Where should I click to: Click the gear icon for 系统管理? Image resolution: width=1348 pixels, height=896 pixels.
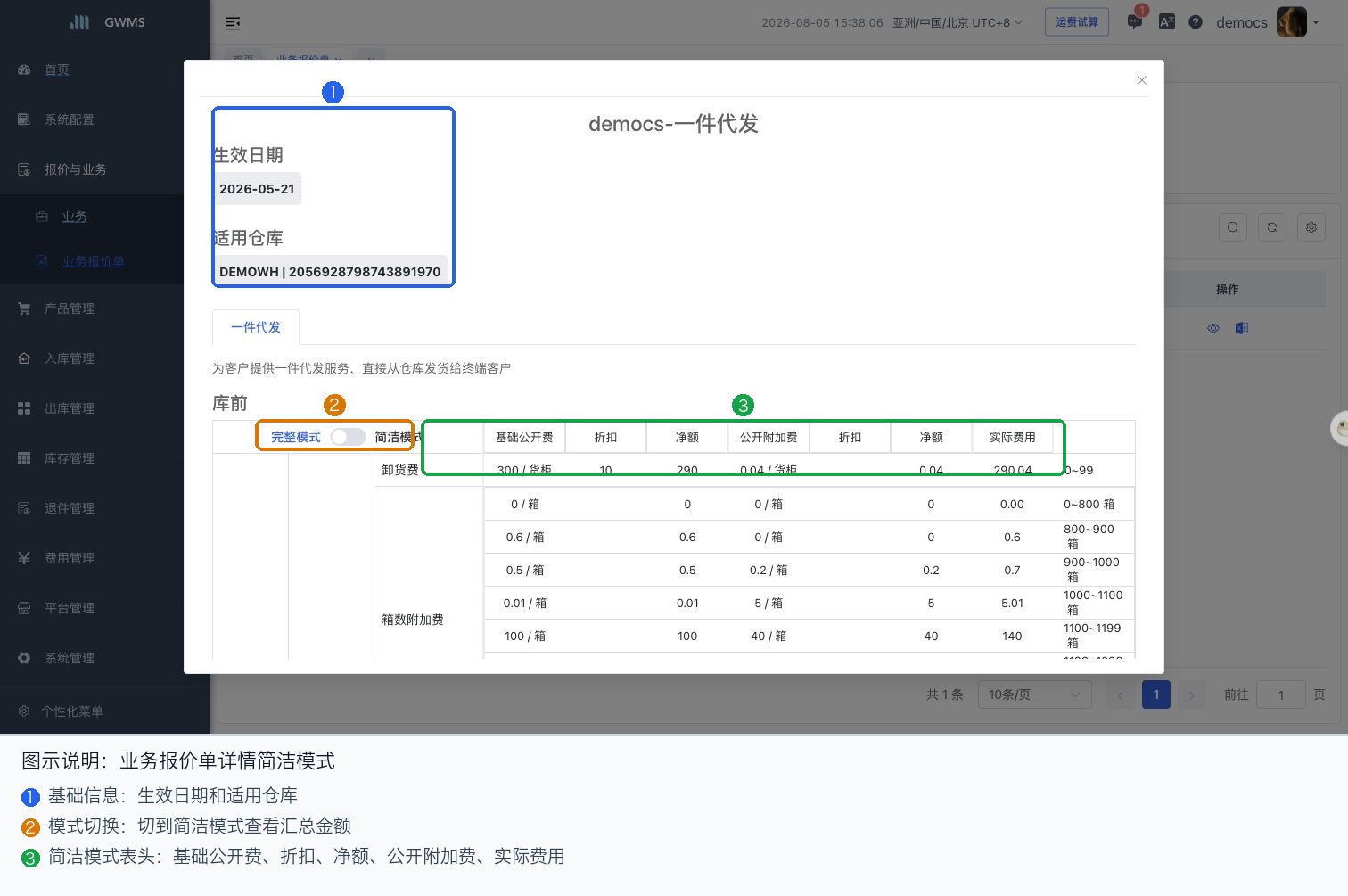pyautogui.click(x=24, y=658)
